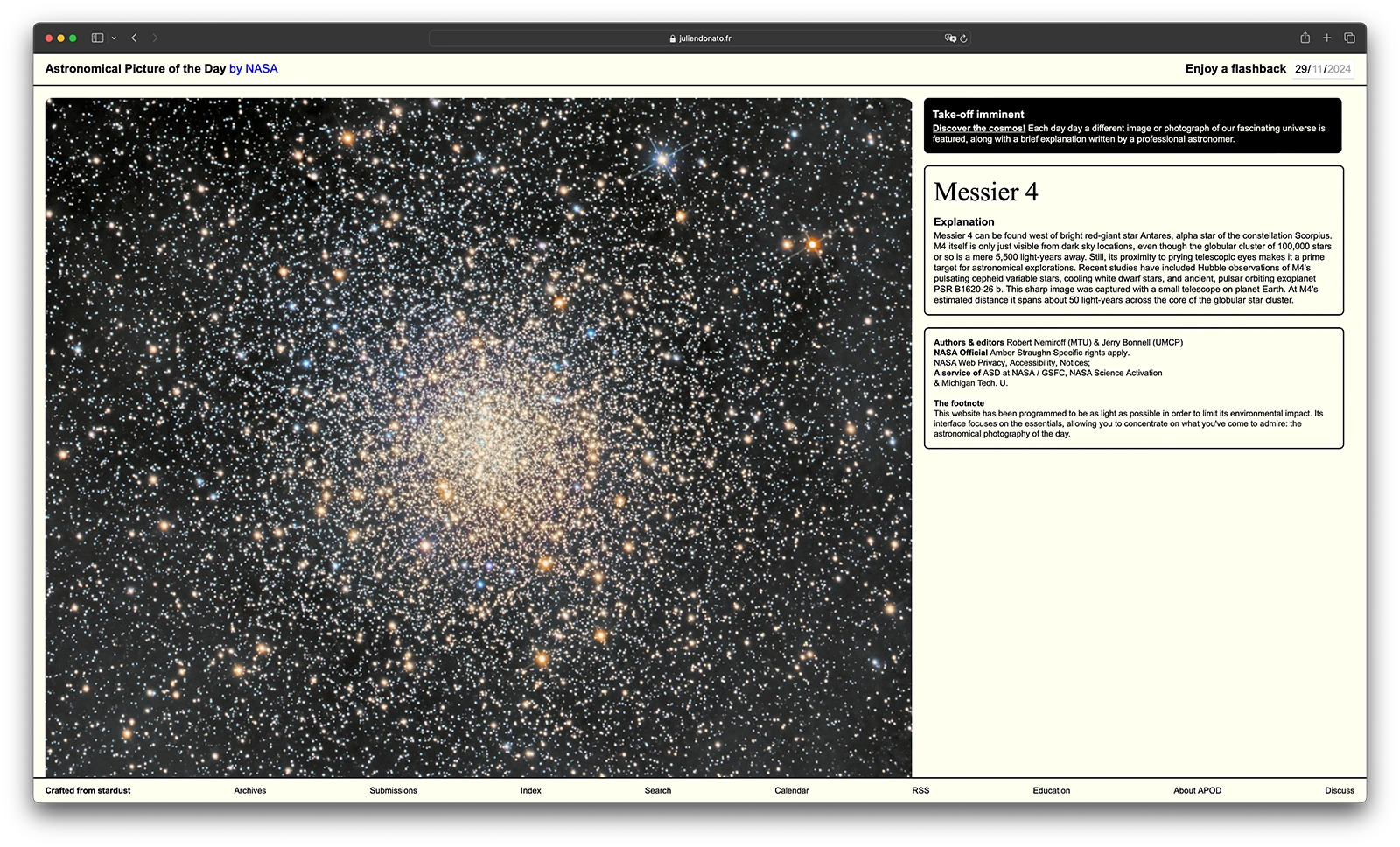Open 'Submissions' in footer menu
Screen dimensions: 1400x847
coord(394,790)
